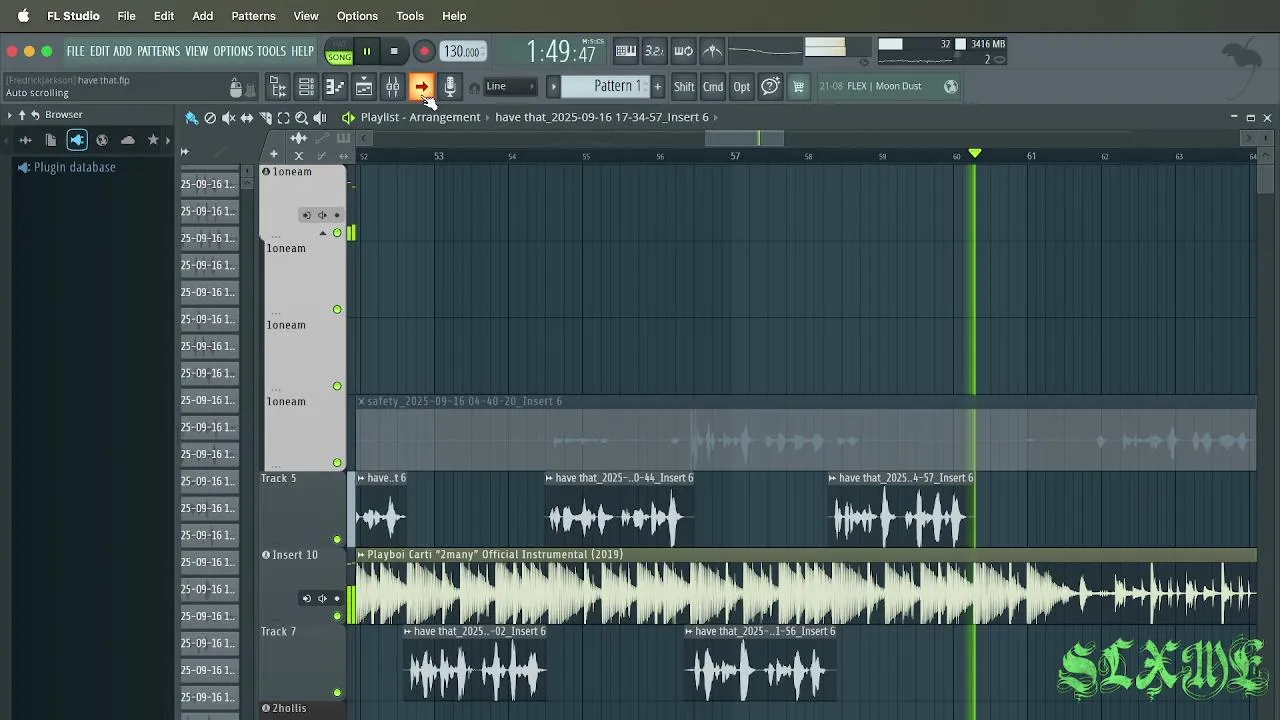
Task: Click the orange arrow toolbar button
Action: 421,87
